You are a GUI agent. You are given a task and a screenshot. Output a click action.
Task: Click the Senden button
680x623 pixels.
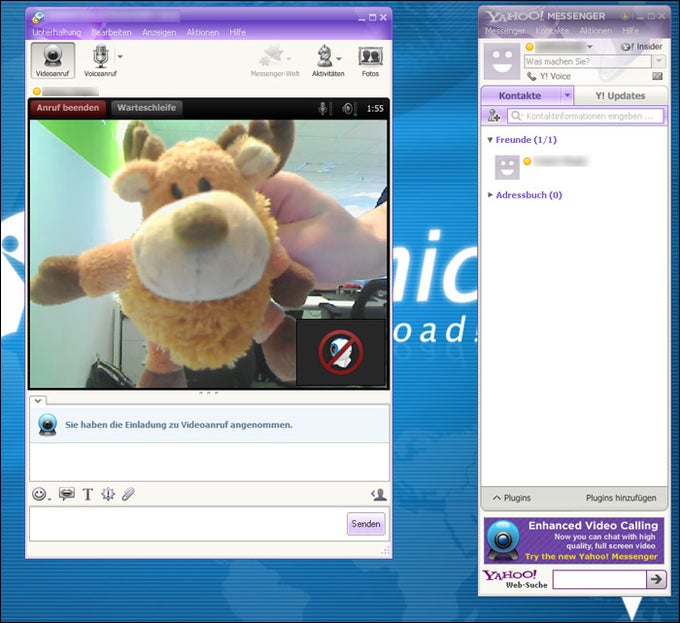click(366, 524)
